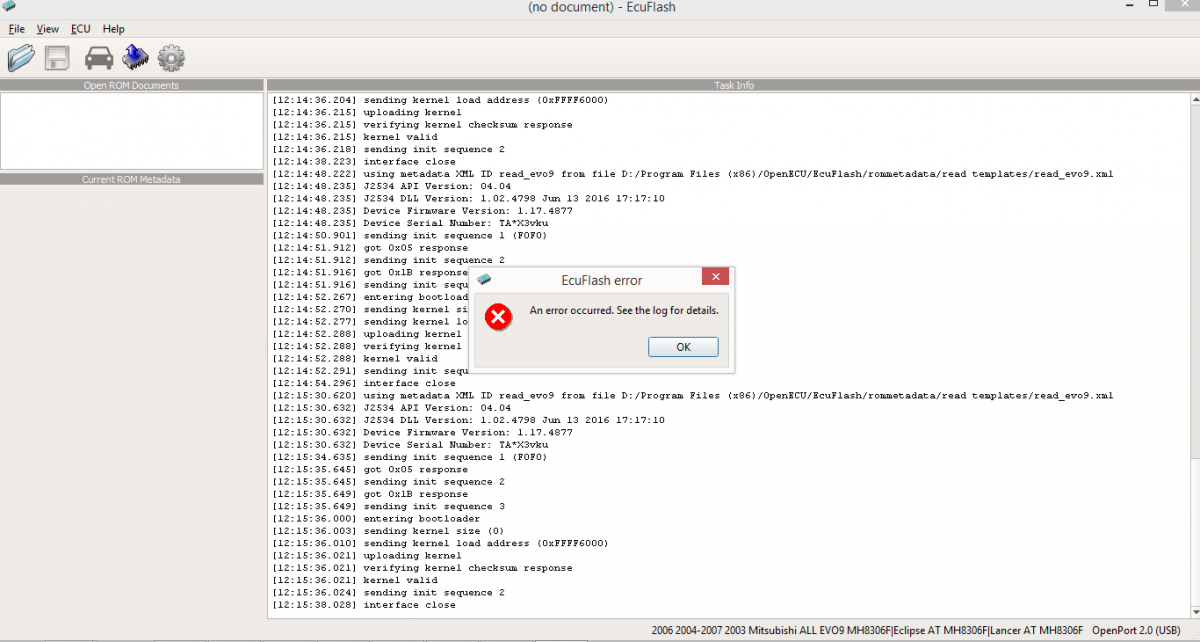Select log line [12:15:35.649] got 0x1B response
The image size is (1200, 642).
pos(370,494)
